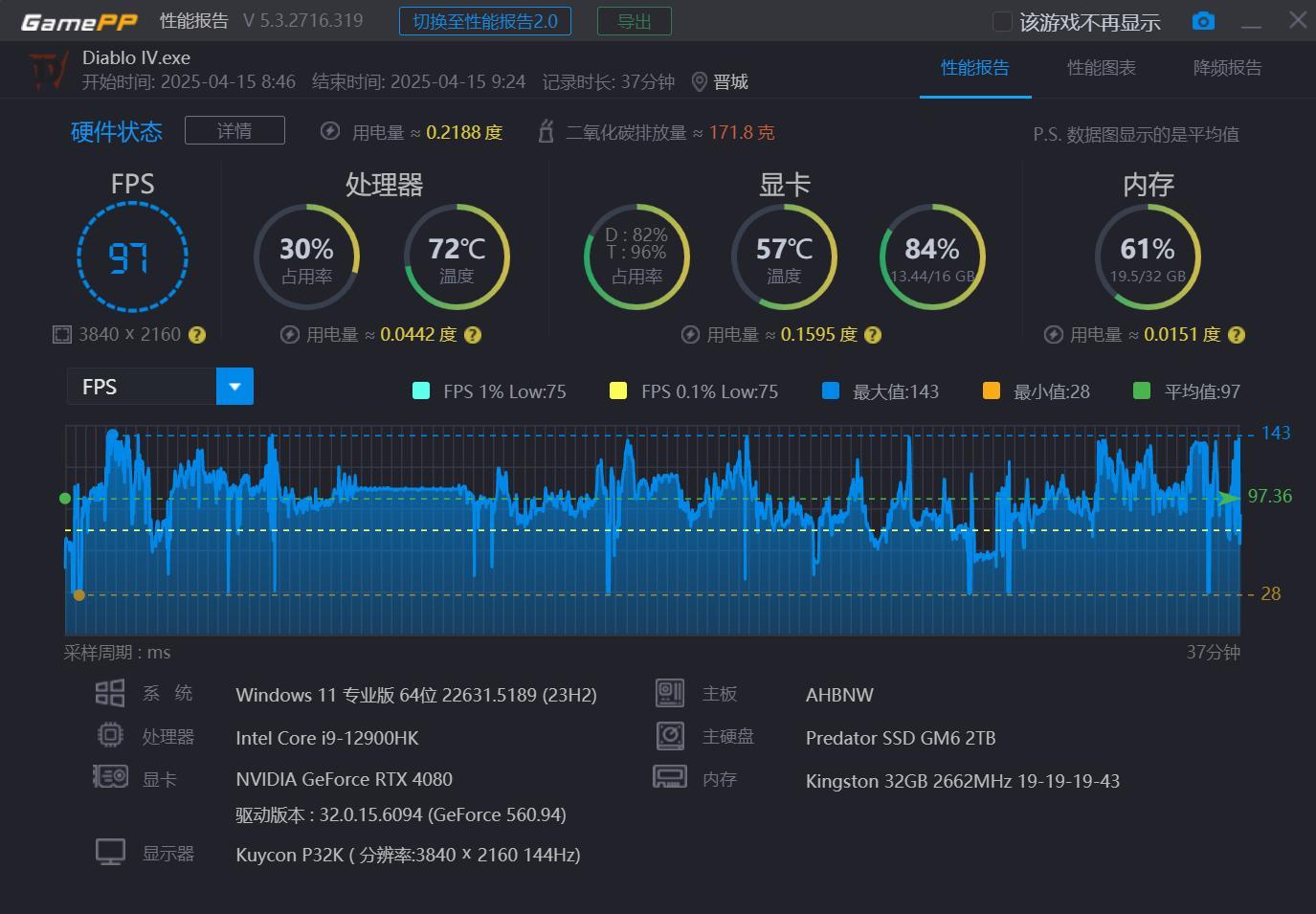Click the 28 minimum value label on chart

coord(1271,593)
